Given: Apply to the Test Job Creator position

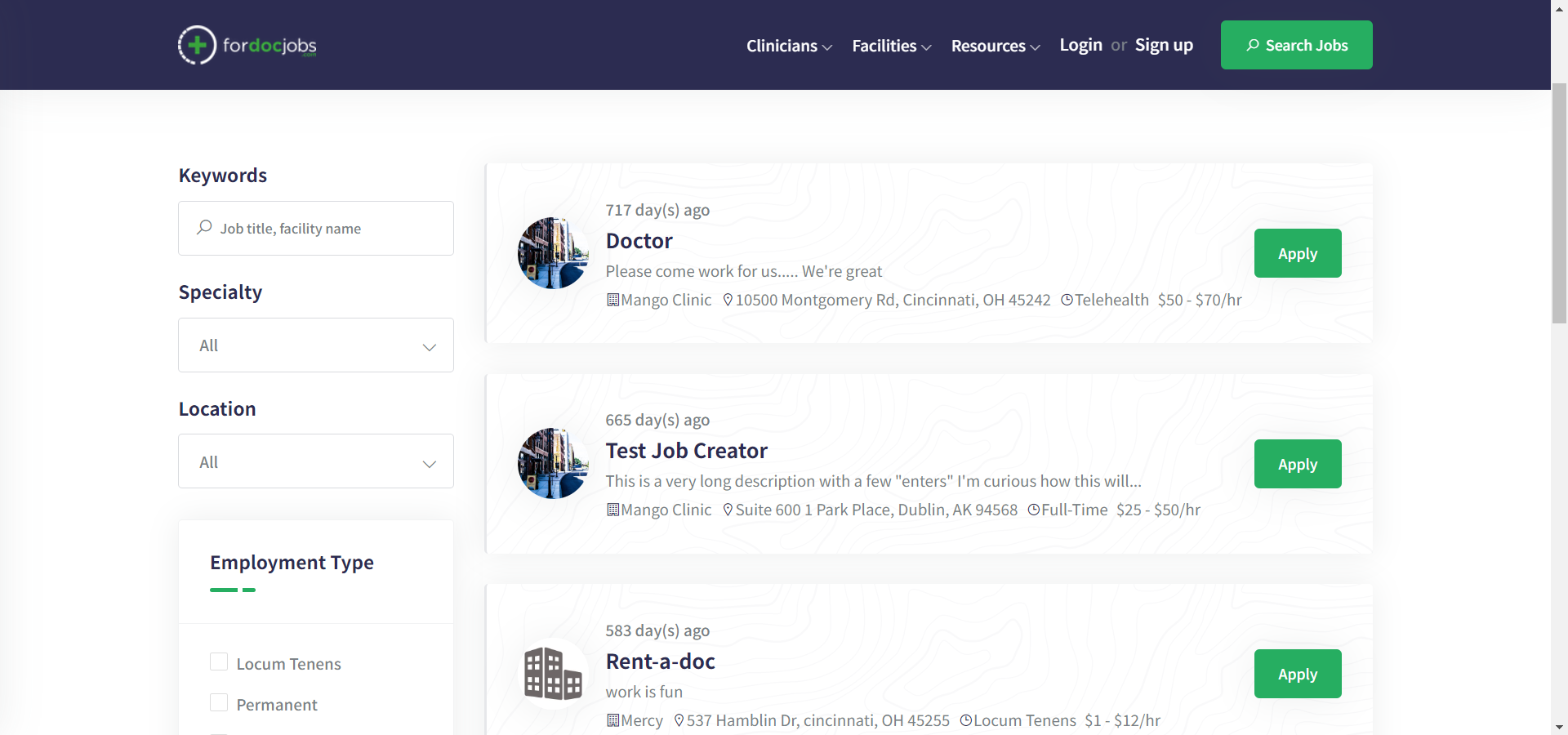Looking at the screenshot, I should point(1297,464).
